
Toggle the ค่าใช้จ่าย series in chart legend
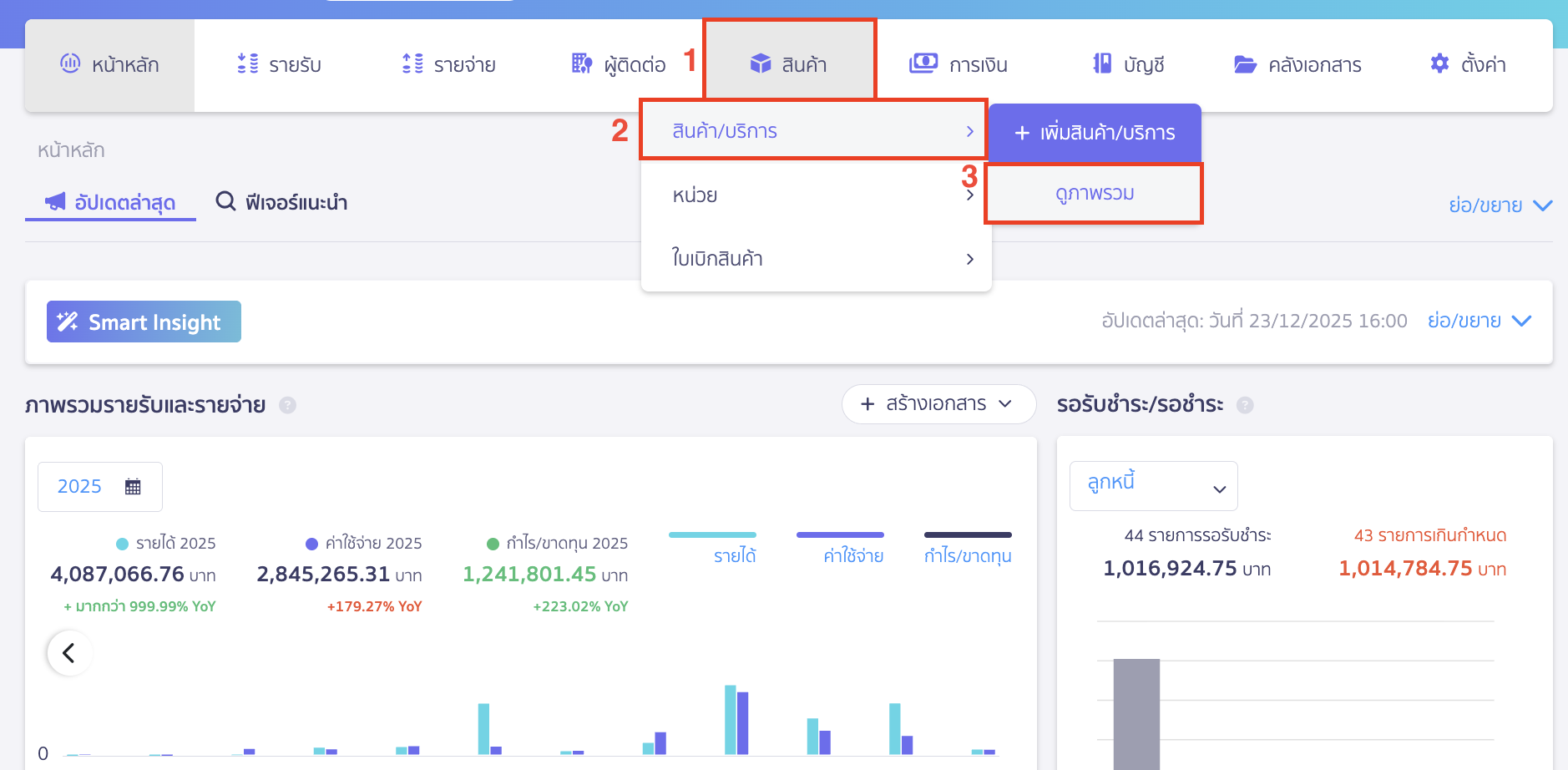[852, 555]
